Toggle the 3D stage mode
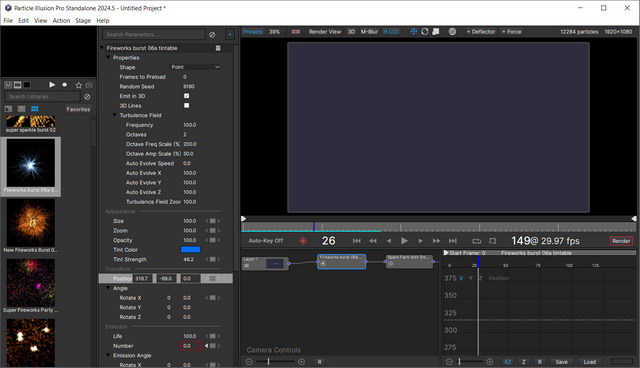Screen dimensions: 640x368 [351, 31]
